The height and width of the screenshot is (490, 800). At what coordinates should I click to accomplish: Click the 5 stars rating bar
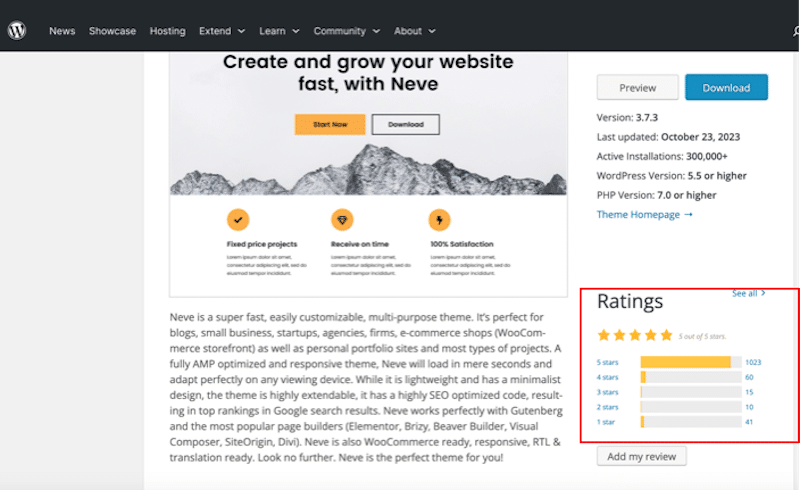click(690, 362)
